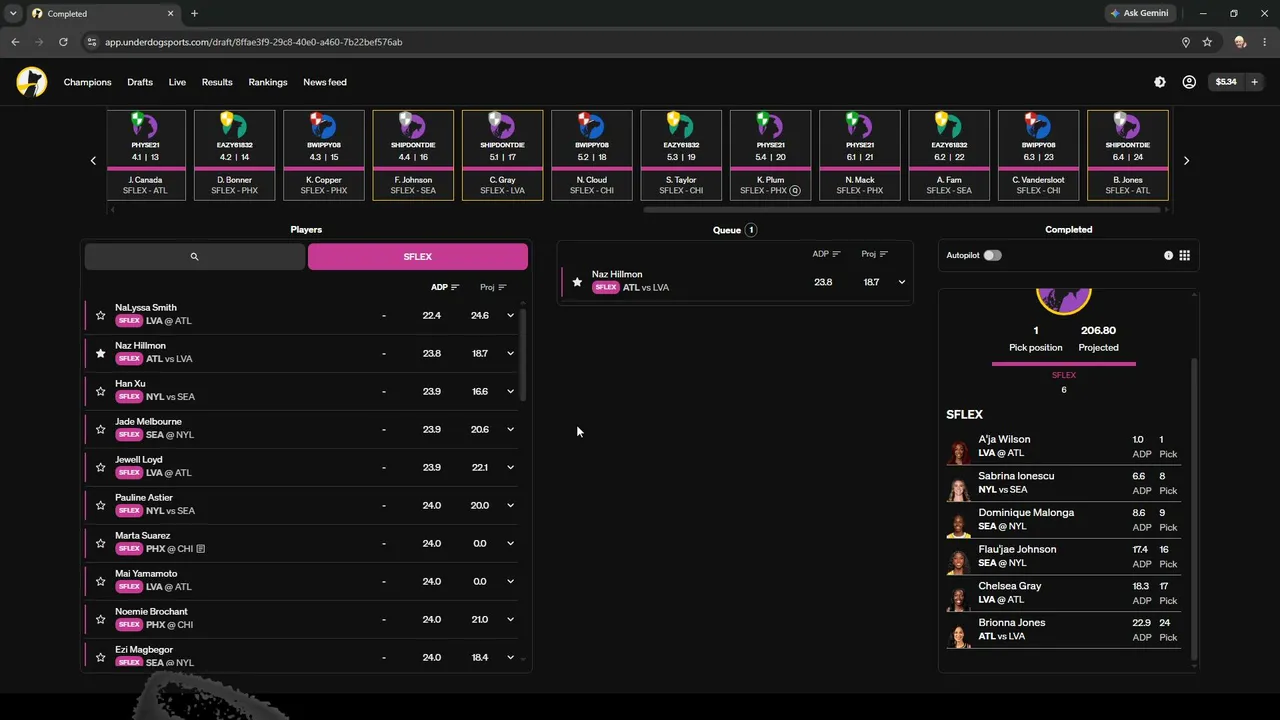Go back in Chrome browser

click(15, 42)
